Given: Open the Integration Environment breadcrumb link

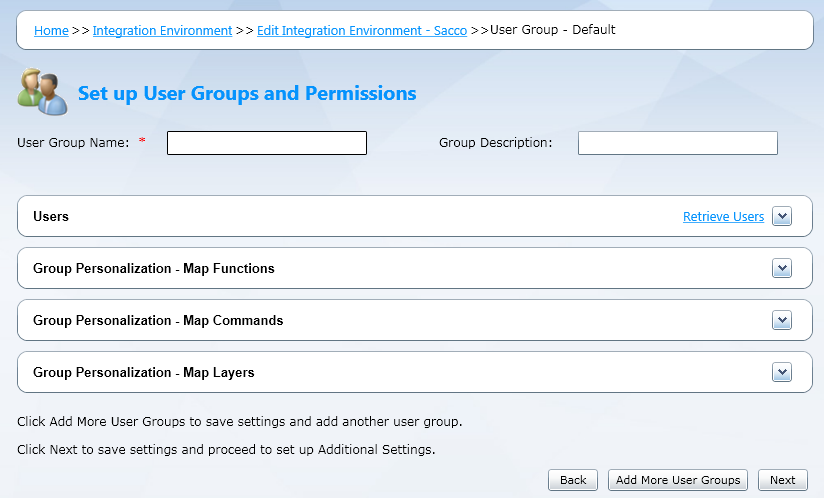Looking at the screenshot, I should pyautogui.click(x=162, y=30).
